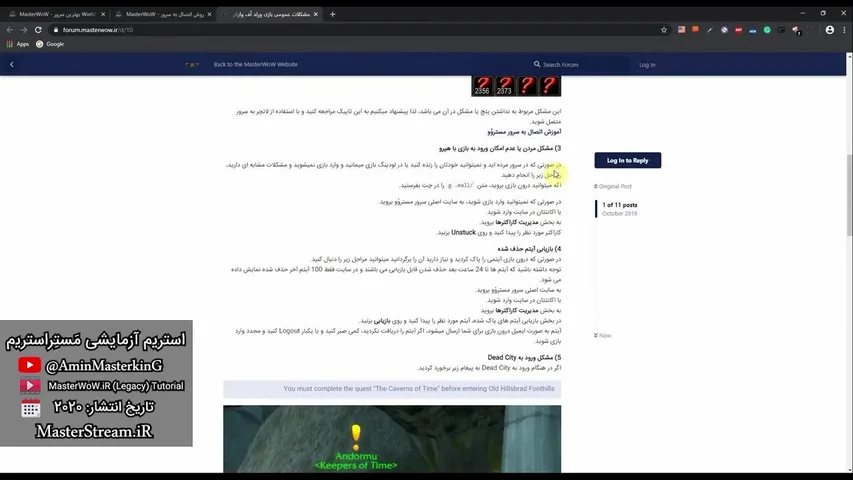Screen dimensions: 853x480
Task: Click the Search Forum field
Action: pyautogui.click(x=579, y=64)
